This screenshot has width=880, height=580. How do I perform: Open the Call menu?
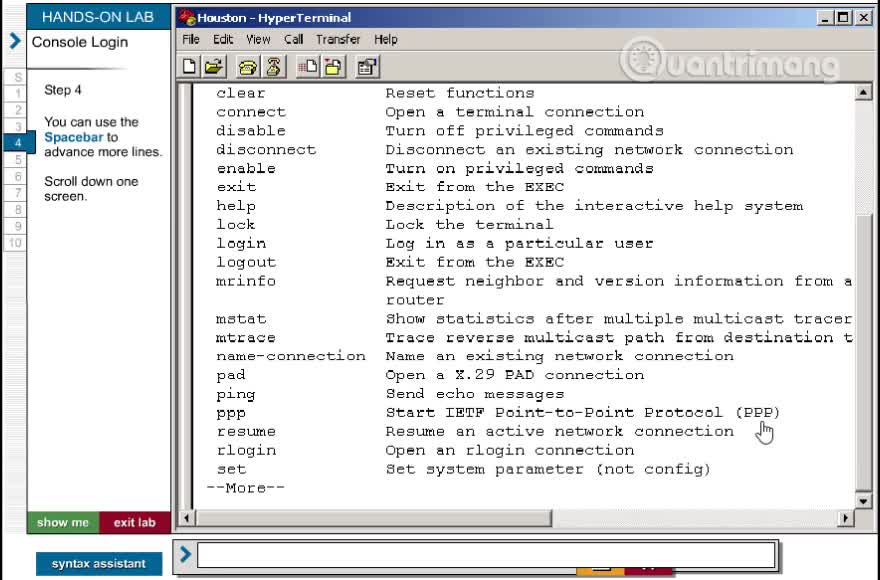(x=294, y=39)
